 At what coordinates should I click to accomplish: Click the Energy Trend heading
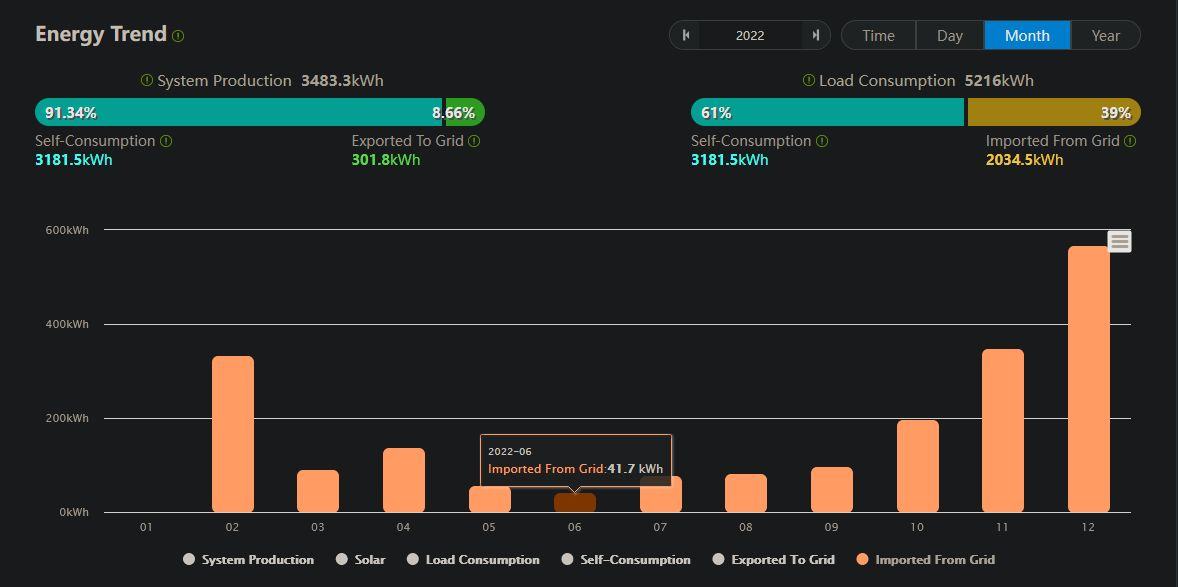(101, 34)
